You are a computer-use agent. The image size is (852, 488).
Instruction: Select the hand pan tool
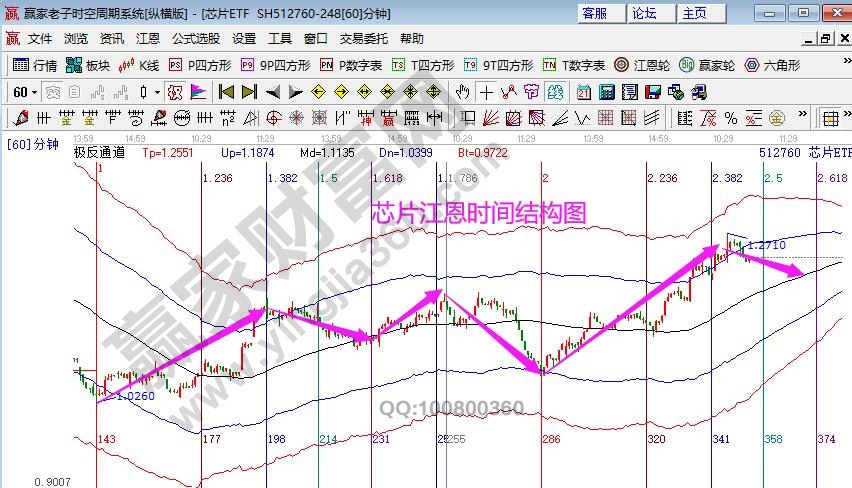click(x=462, y=92)
